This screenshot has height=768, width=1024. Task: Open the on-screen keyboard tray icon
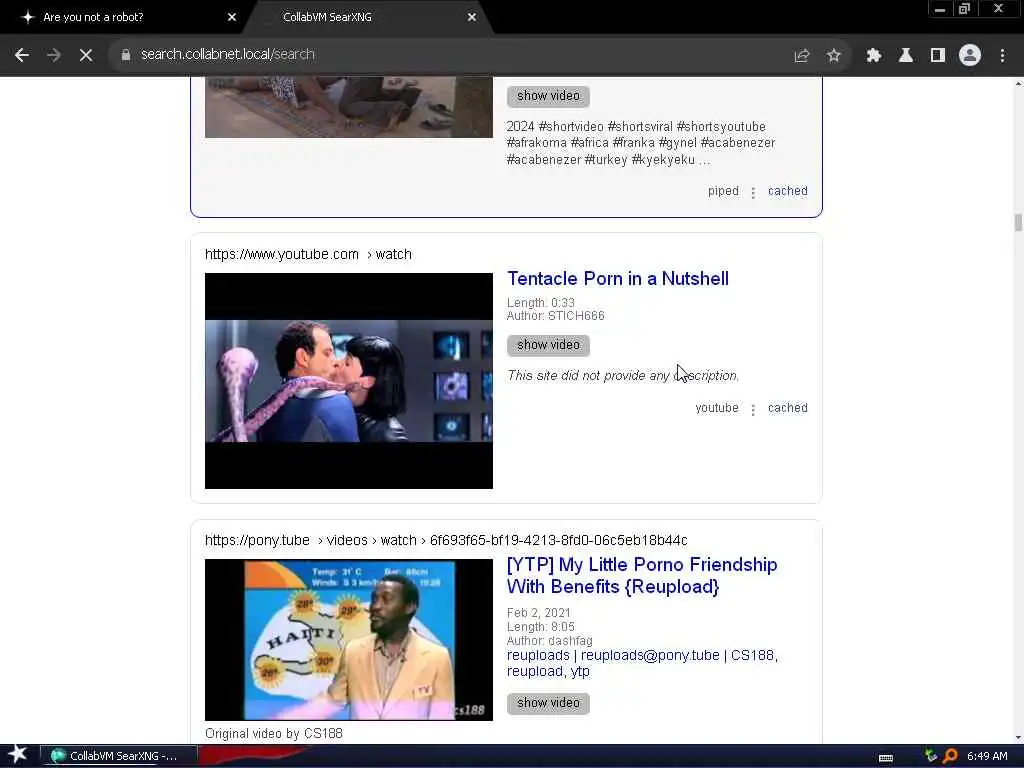click(x=886, y=758)
